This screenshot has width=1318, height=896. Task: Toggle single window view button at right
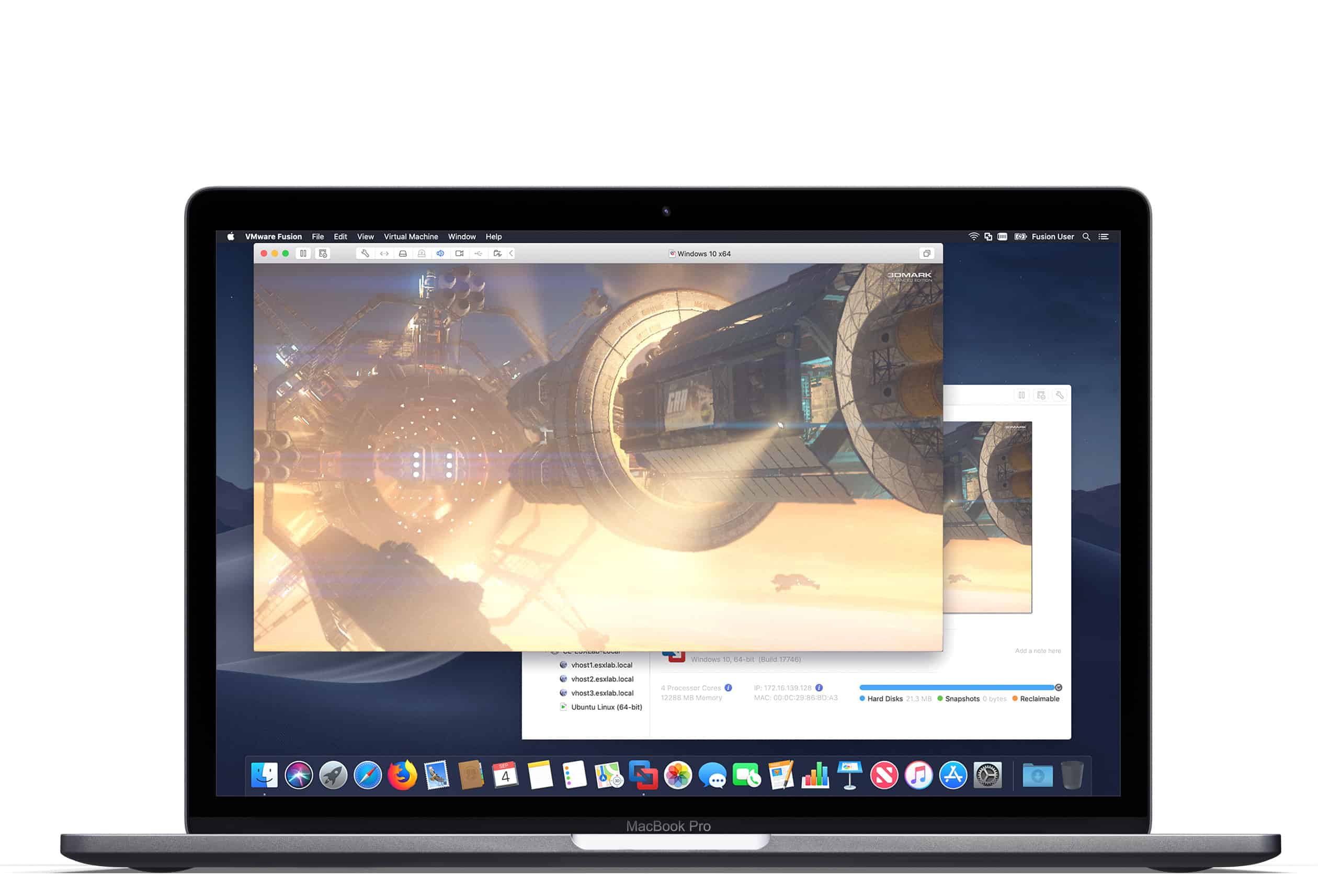[926, 254]
